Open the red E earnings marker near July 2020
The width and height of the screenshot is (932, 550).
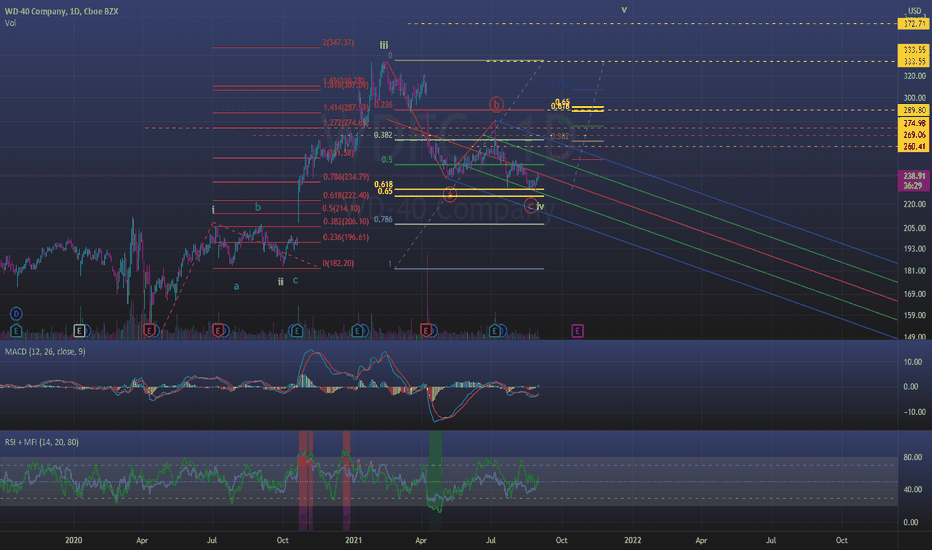pos(218,331)
